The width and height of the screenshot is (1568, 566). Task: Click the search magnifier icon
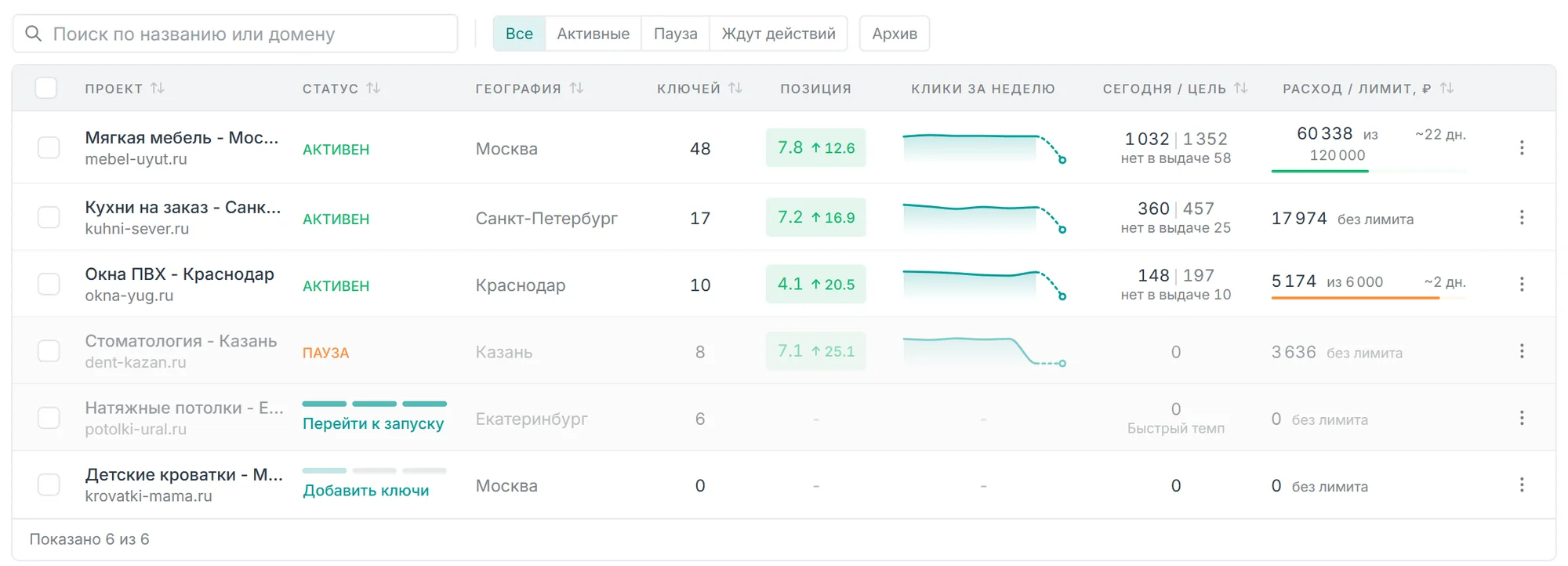(33, 34)
